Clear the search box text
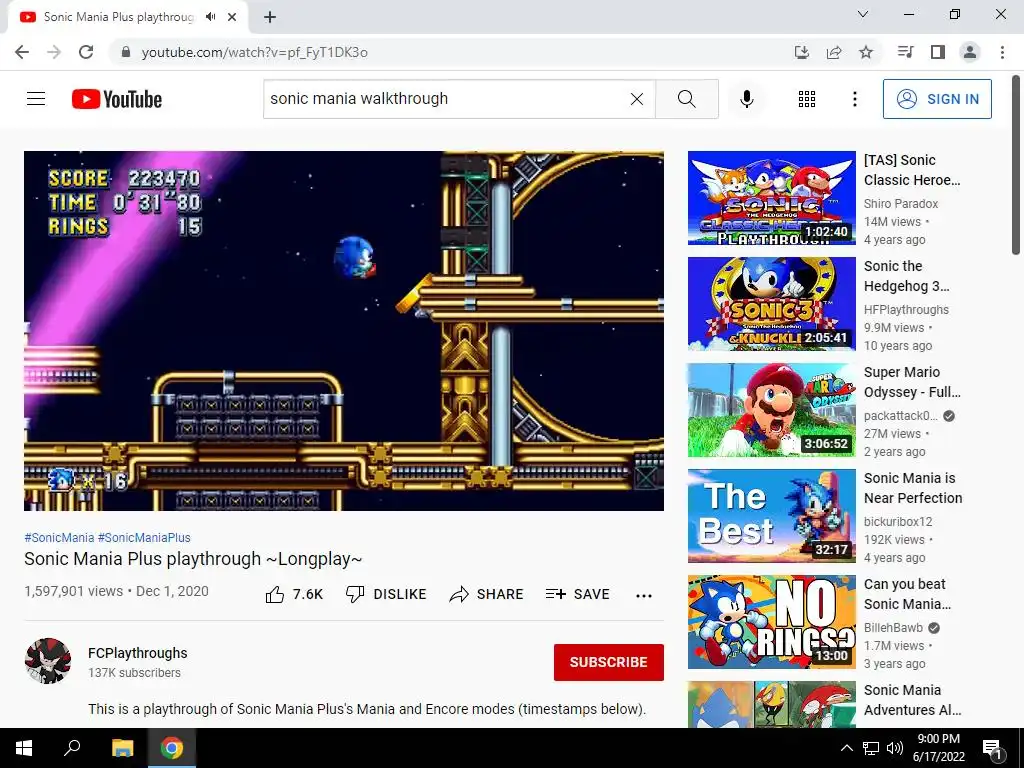Screen dimensions: 1024x768 pos(637,99)
